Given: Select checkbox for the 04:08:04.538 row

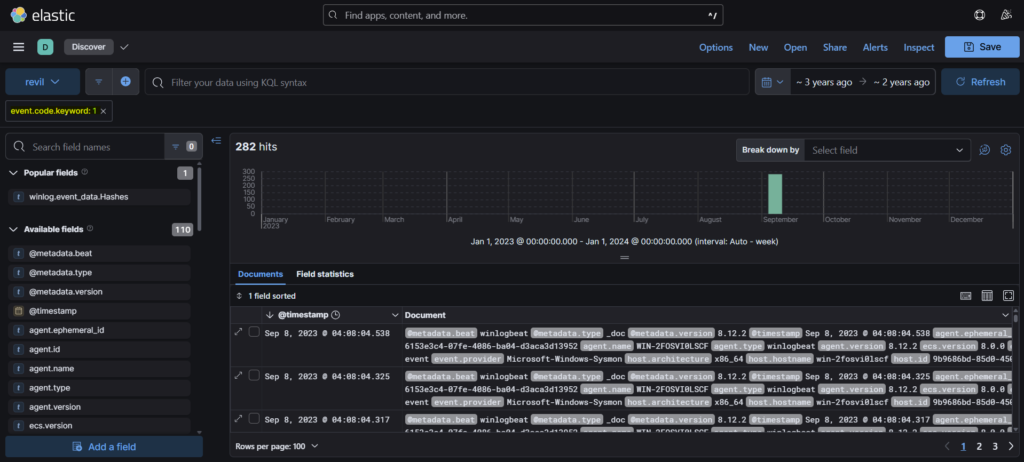Looking at the screenshot, I should pos(254,332).
